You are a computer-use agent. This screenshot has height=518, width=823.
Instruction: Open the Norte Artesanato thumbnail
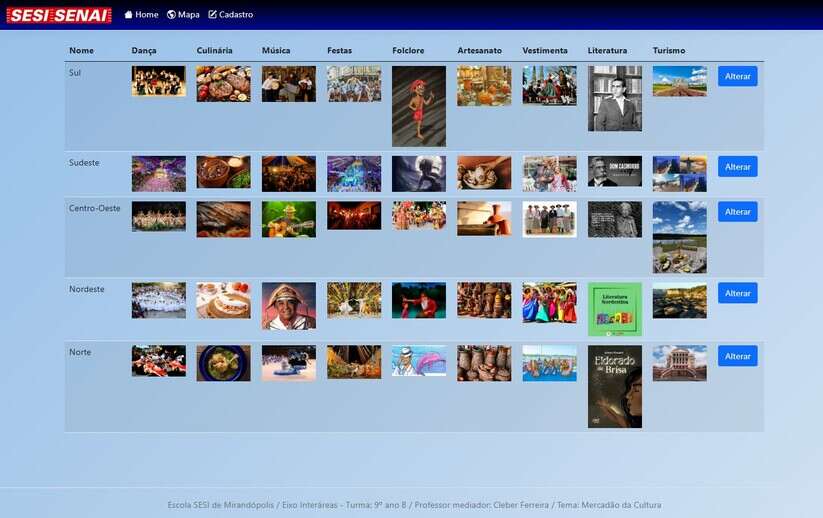tap(484, 363)
